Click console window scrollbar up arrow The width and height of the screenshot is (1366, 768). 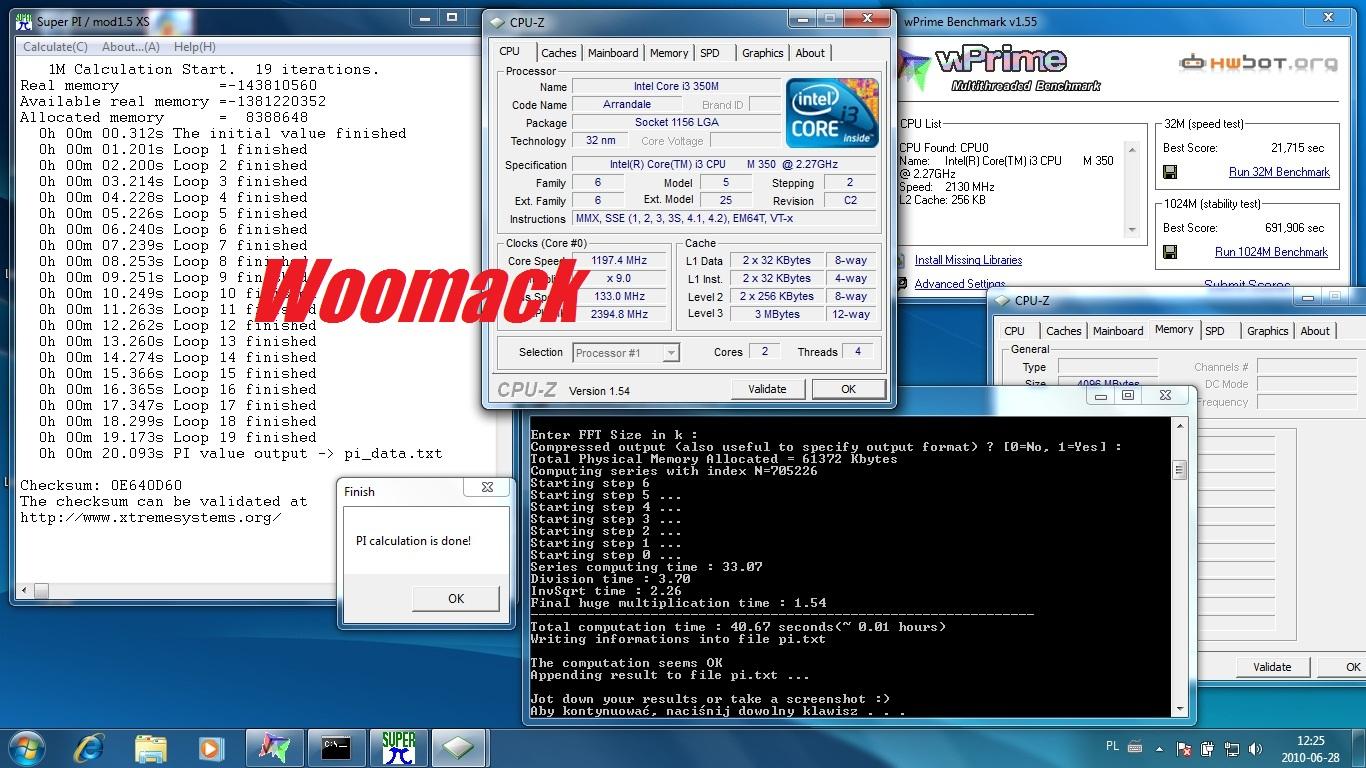click(x=1179, y=426)
